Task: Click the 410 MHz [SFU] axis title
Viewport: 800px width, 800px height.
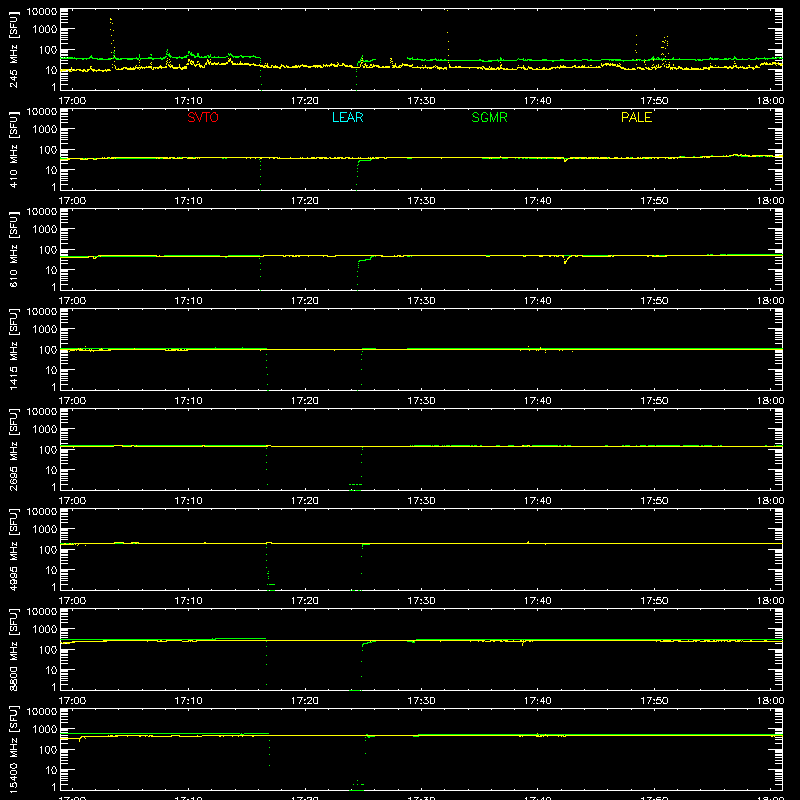Action: click(x=14, y=149)
